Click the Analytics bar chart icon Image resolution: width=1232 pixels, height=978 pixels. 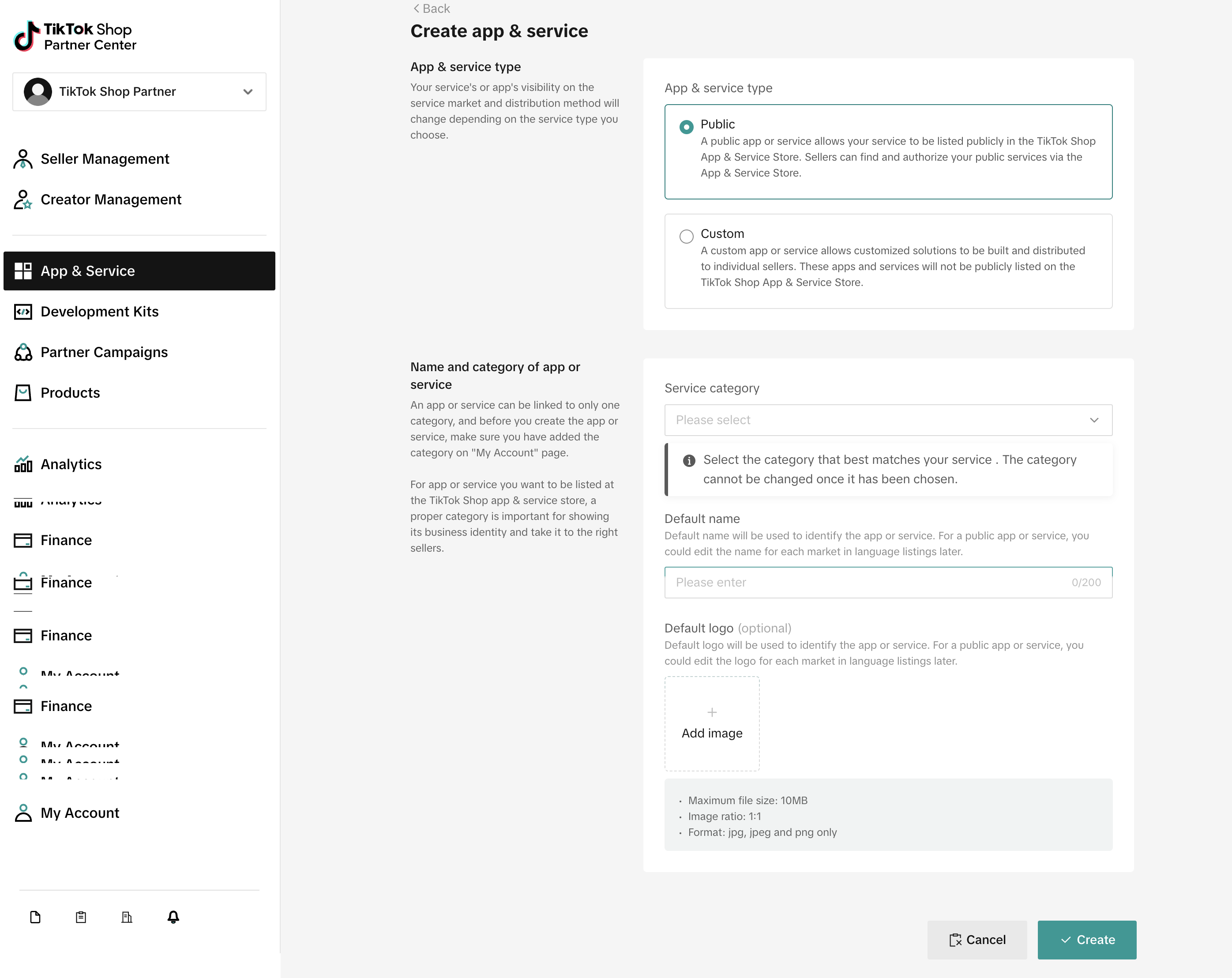pos(23,464)
